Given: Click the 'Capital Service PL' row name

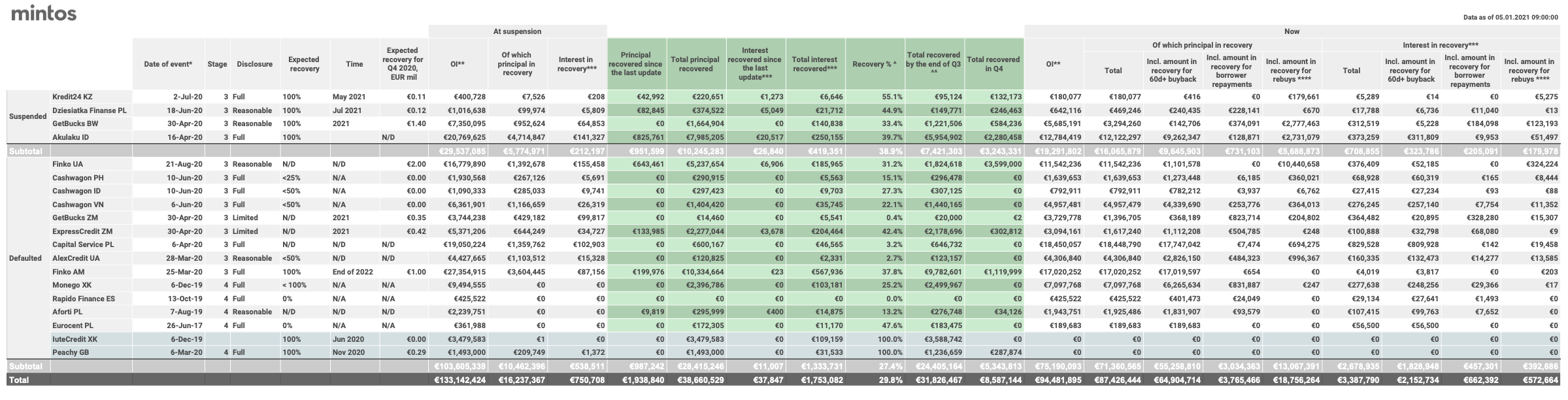Looking at the screenshot, I should pos(83,244).
